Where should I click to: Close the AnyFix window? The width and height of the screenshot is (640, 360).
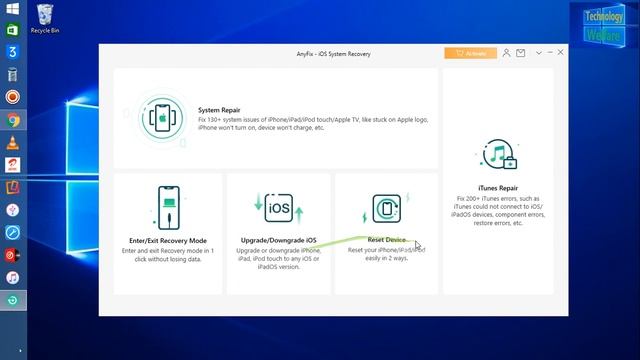(560, 52)
